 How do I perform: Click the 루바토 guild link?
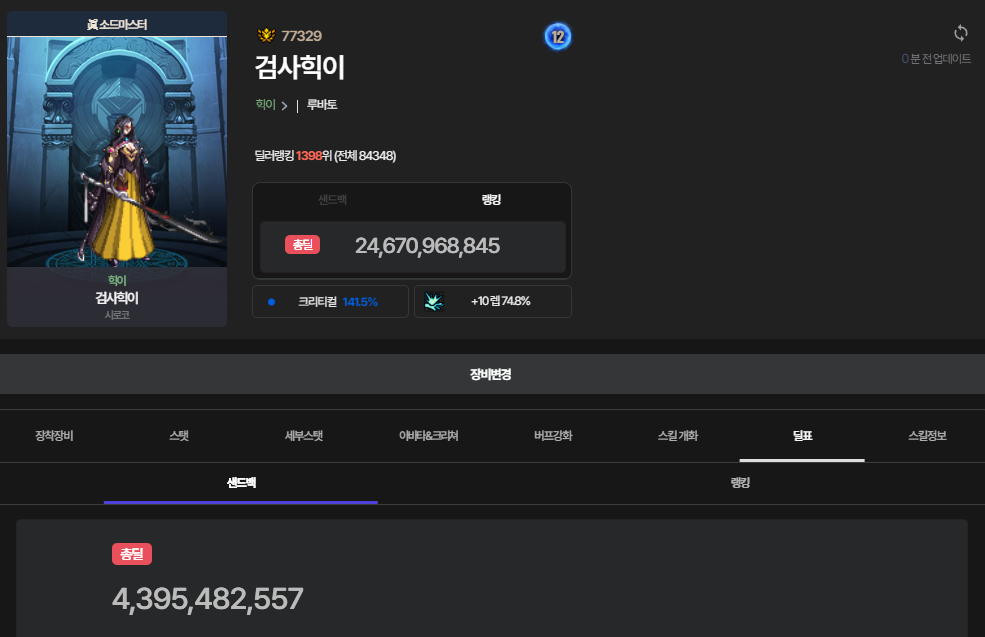click(321, 104)
